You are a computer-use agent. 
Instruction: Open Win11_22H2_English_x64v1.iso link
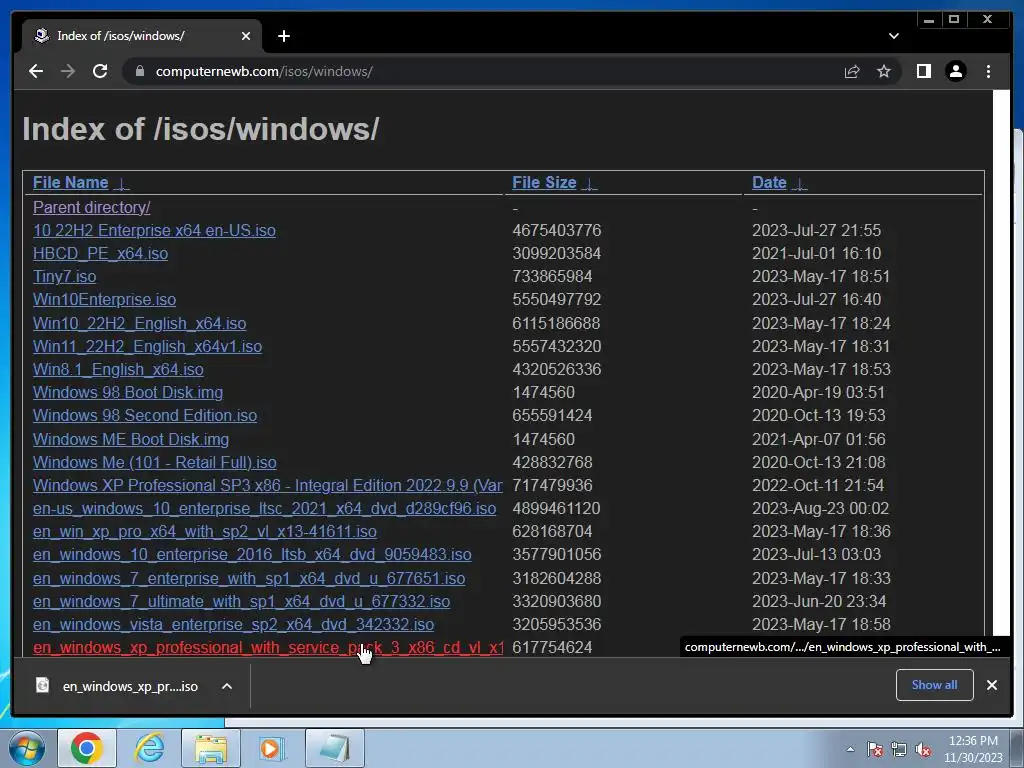(147, 346)
